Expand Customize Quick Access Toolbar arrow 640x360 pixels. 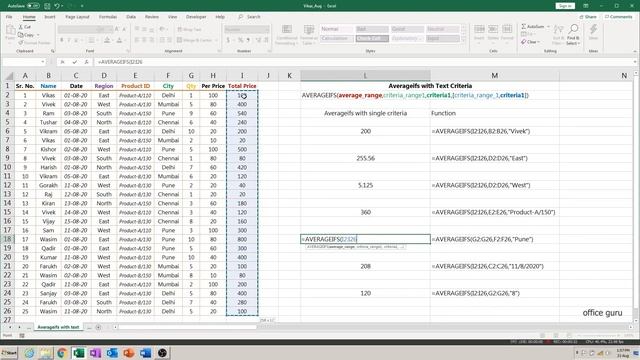pyautogui.click(x=82, y=6)
